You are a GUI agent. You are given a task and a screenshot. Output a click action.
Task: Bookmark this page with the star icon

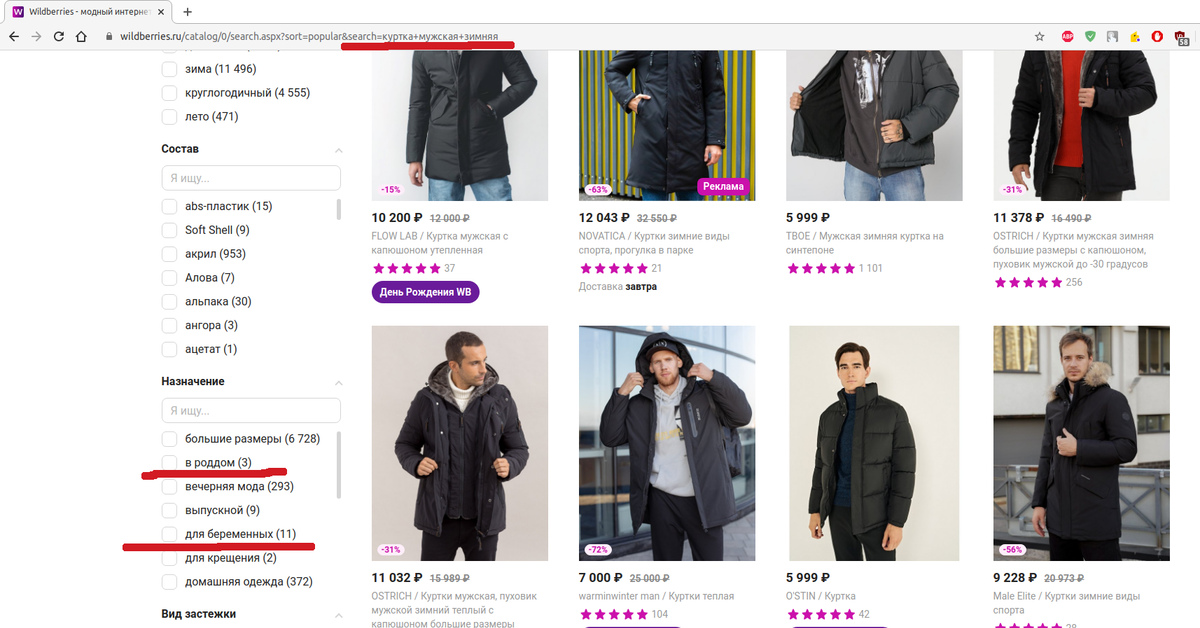click(1040, 36)
